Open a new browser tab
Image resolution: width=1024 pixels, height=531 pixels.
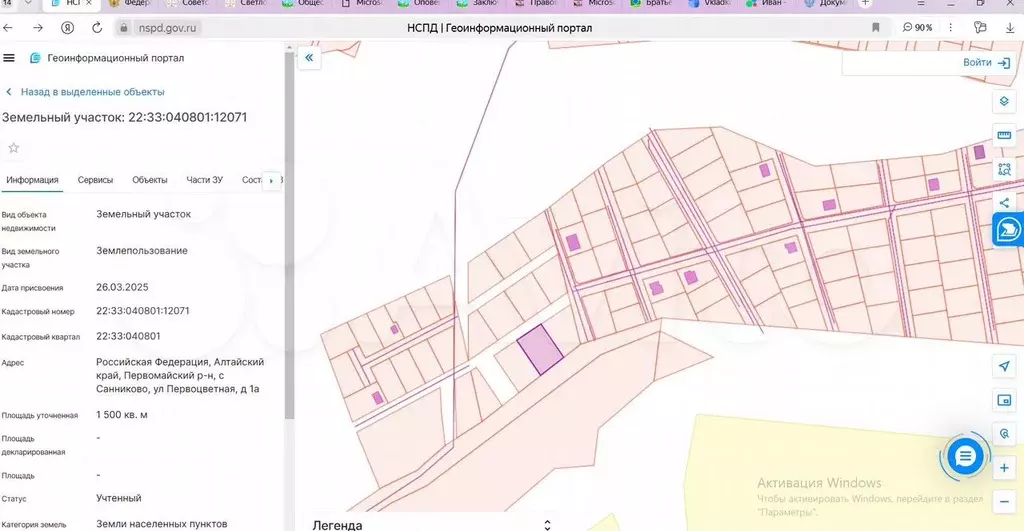865,3
